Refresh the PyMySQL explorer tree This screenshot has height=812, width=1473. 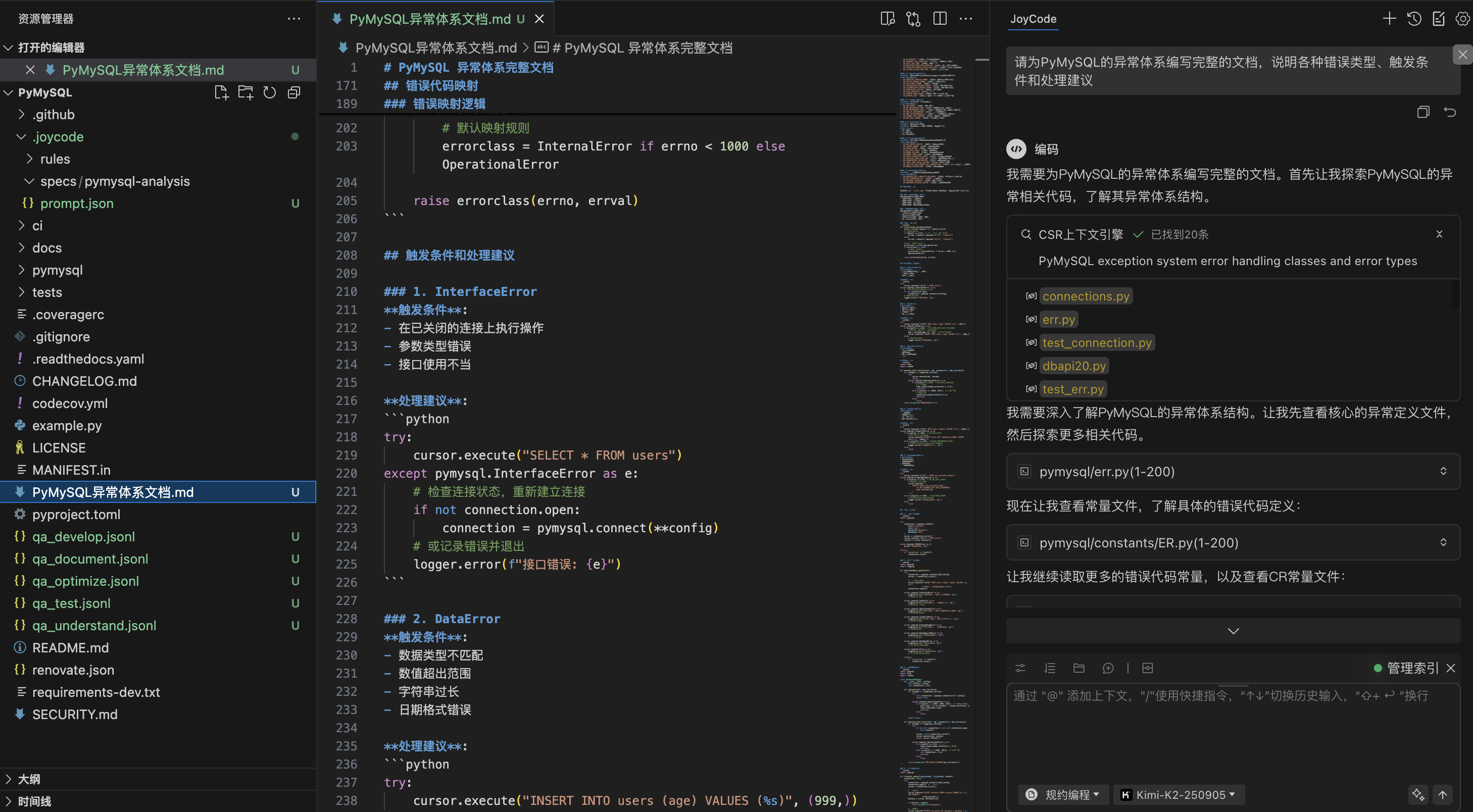tap(269, 92)
